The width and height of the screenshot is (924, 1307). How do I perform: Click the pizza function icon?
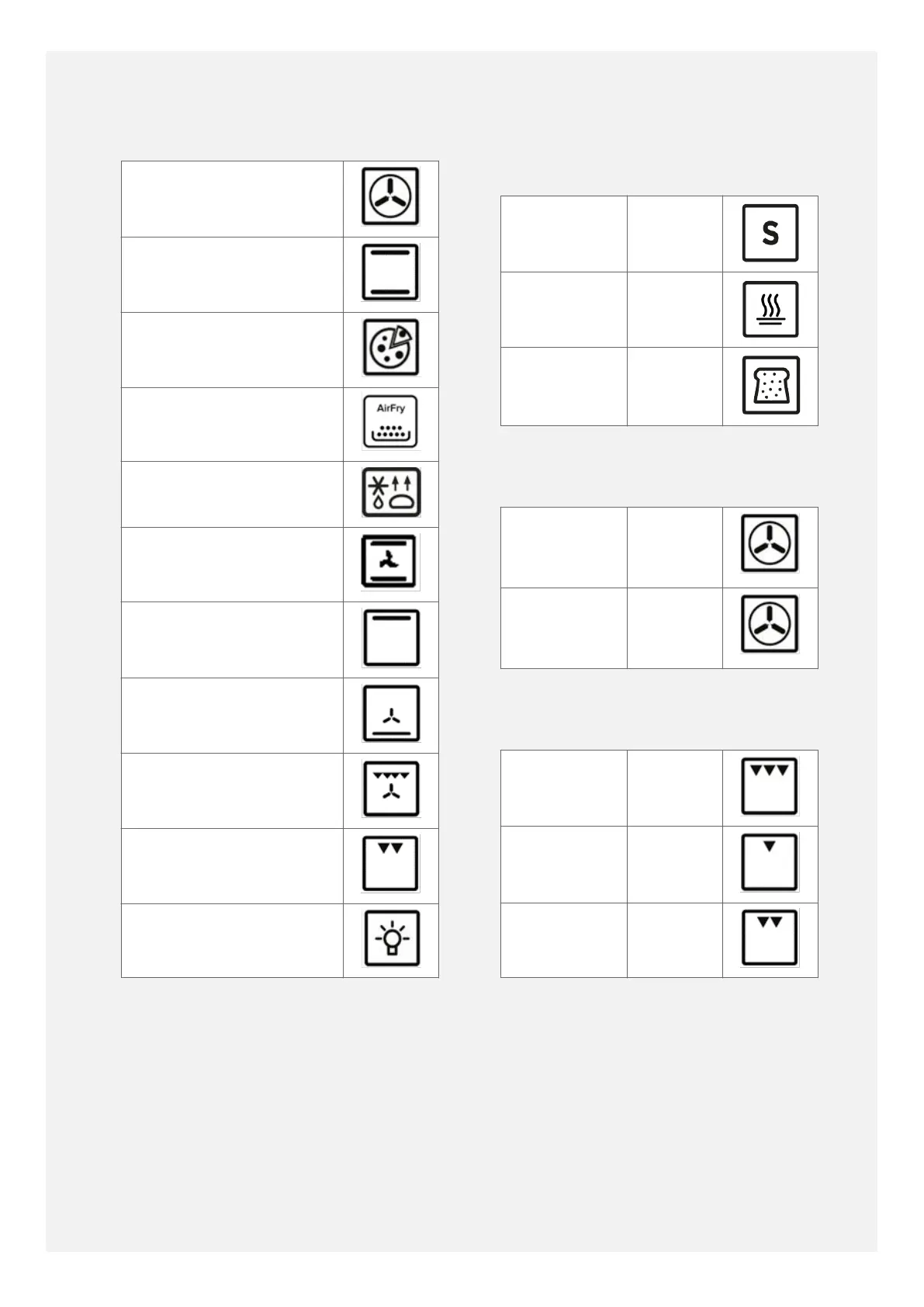click(x=391, y=348)
